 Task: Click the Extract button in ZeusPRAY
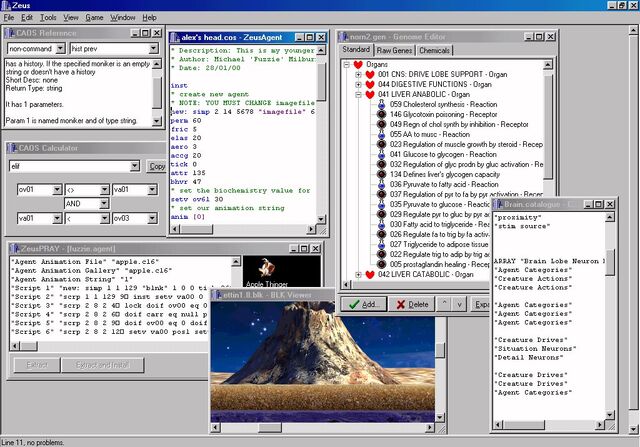[x=37, y=365]
